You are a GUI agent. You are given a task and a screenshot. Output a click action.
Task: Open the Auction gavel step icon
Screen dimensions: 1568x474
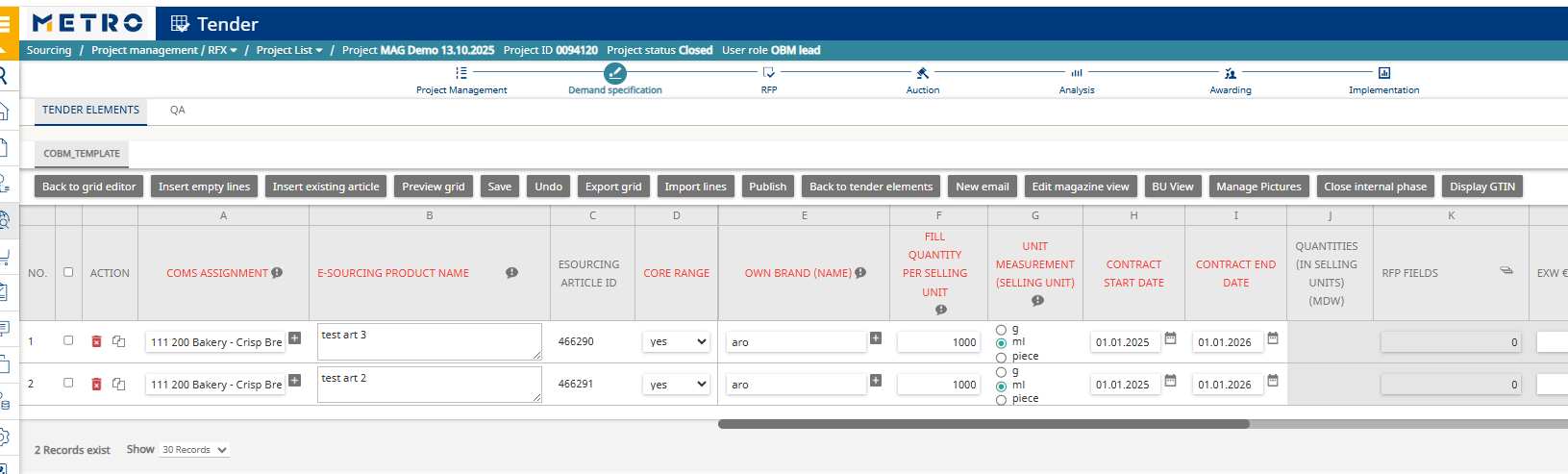click(x=923, y=72)
